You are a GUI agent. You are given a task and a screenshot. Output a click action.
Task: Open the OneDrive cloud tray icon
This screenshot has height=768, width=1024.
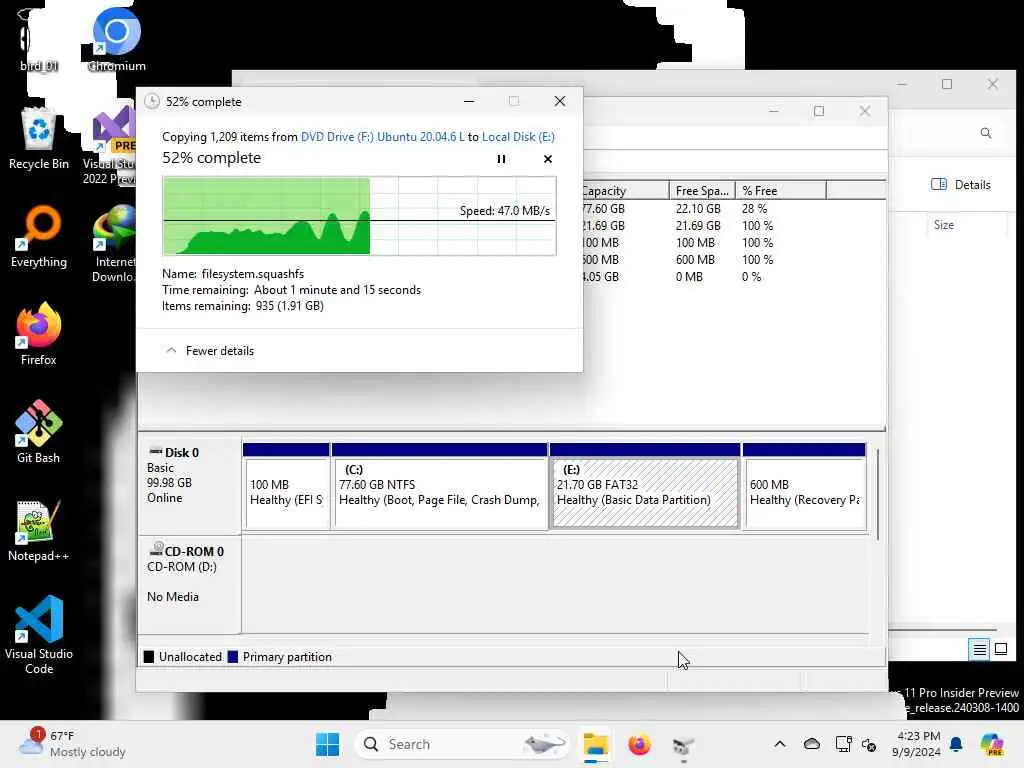pos(812,744)
